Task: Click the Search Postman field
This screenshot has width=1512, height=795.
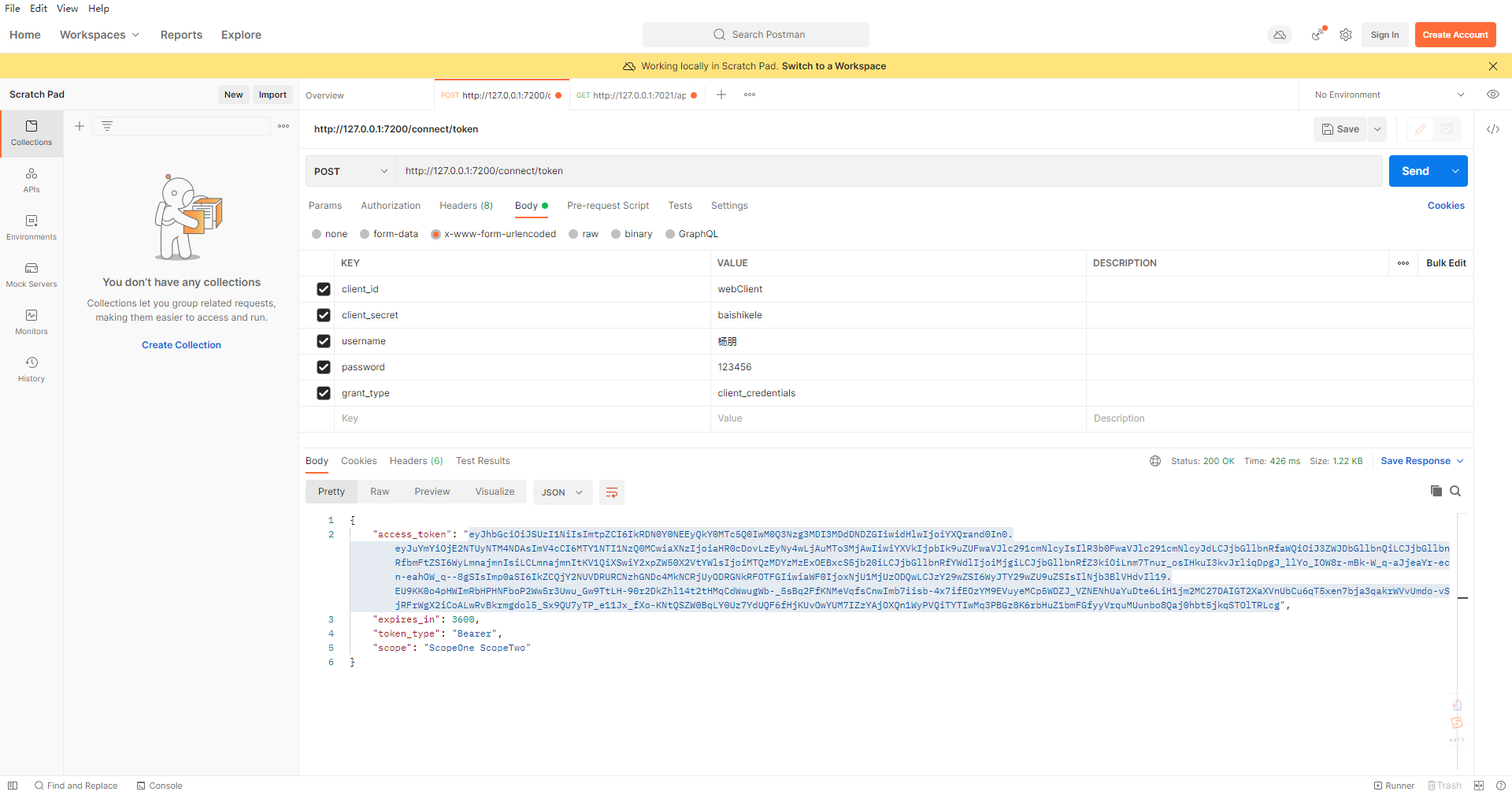Action: click(x=756, y=35)
